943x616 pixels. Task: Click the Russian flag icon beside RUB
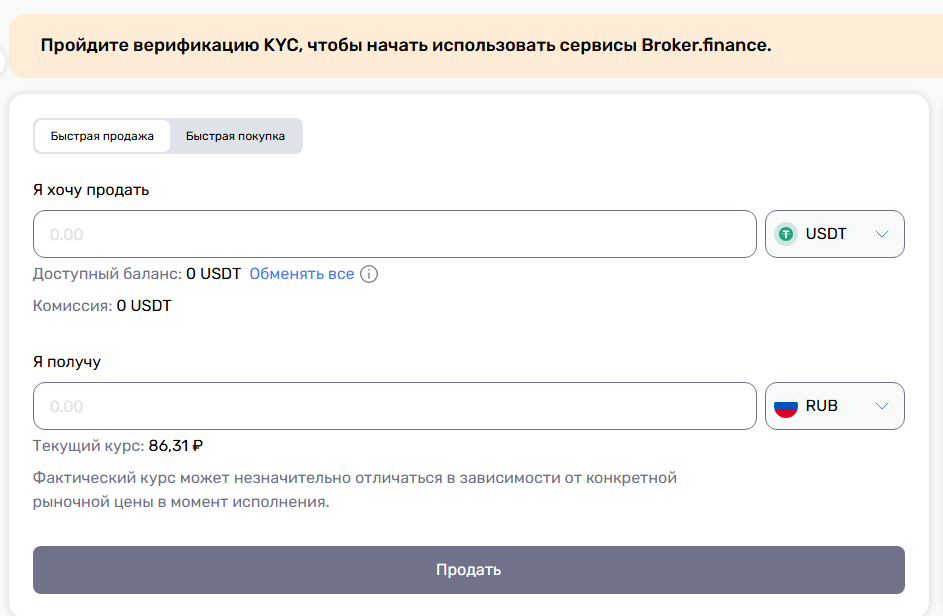tap(785, 406)
